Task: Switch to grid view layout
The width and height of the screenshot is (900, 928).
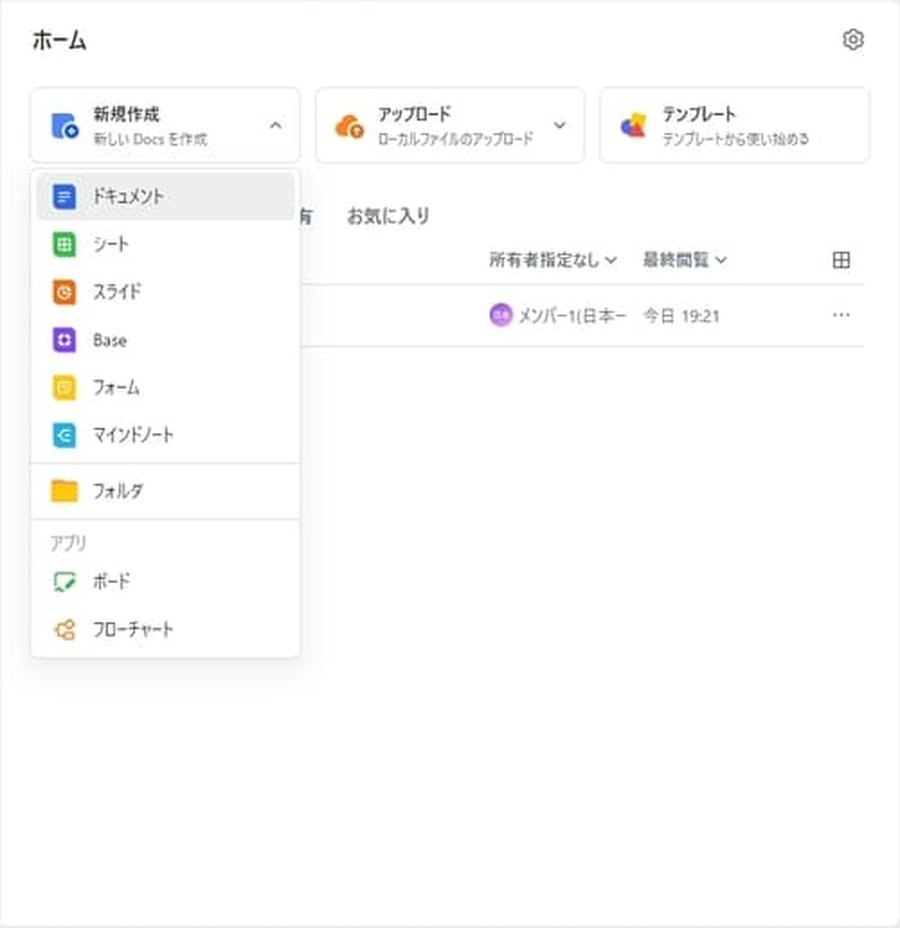Action: coord(841,259)
